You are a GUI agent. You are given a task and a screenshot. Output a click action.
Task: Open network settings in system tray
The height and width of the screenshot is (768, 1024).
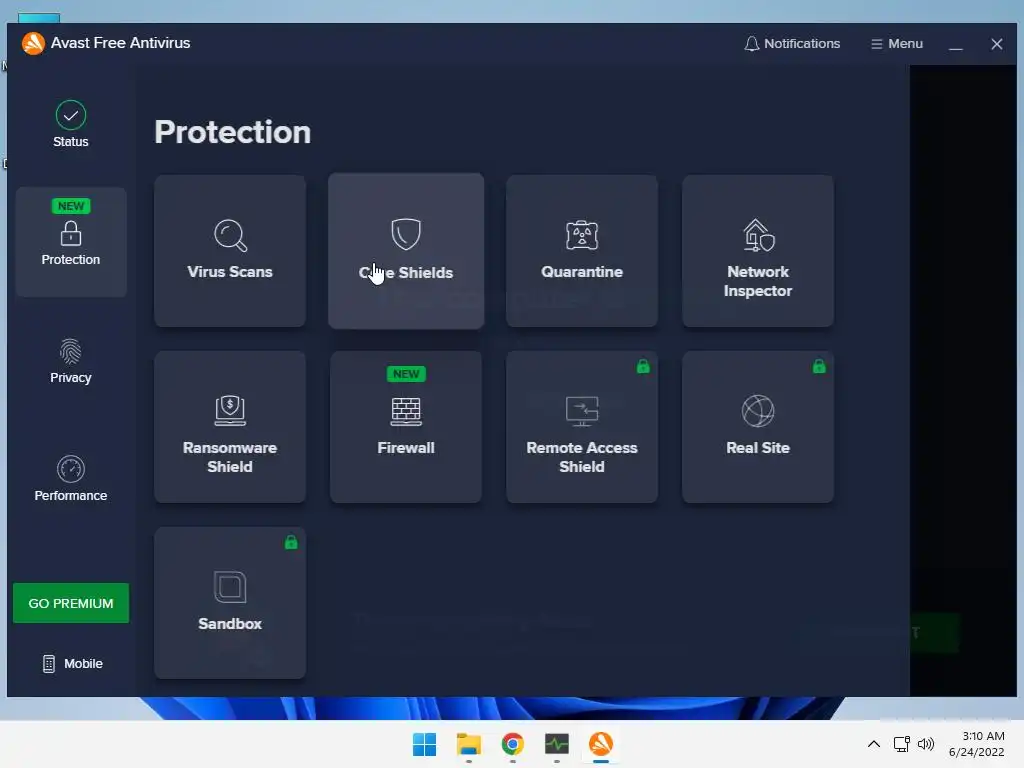pyautogui.click(x=902, y=744)
